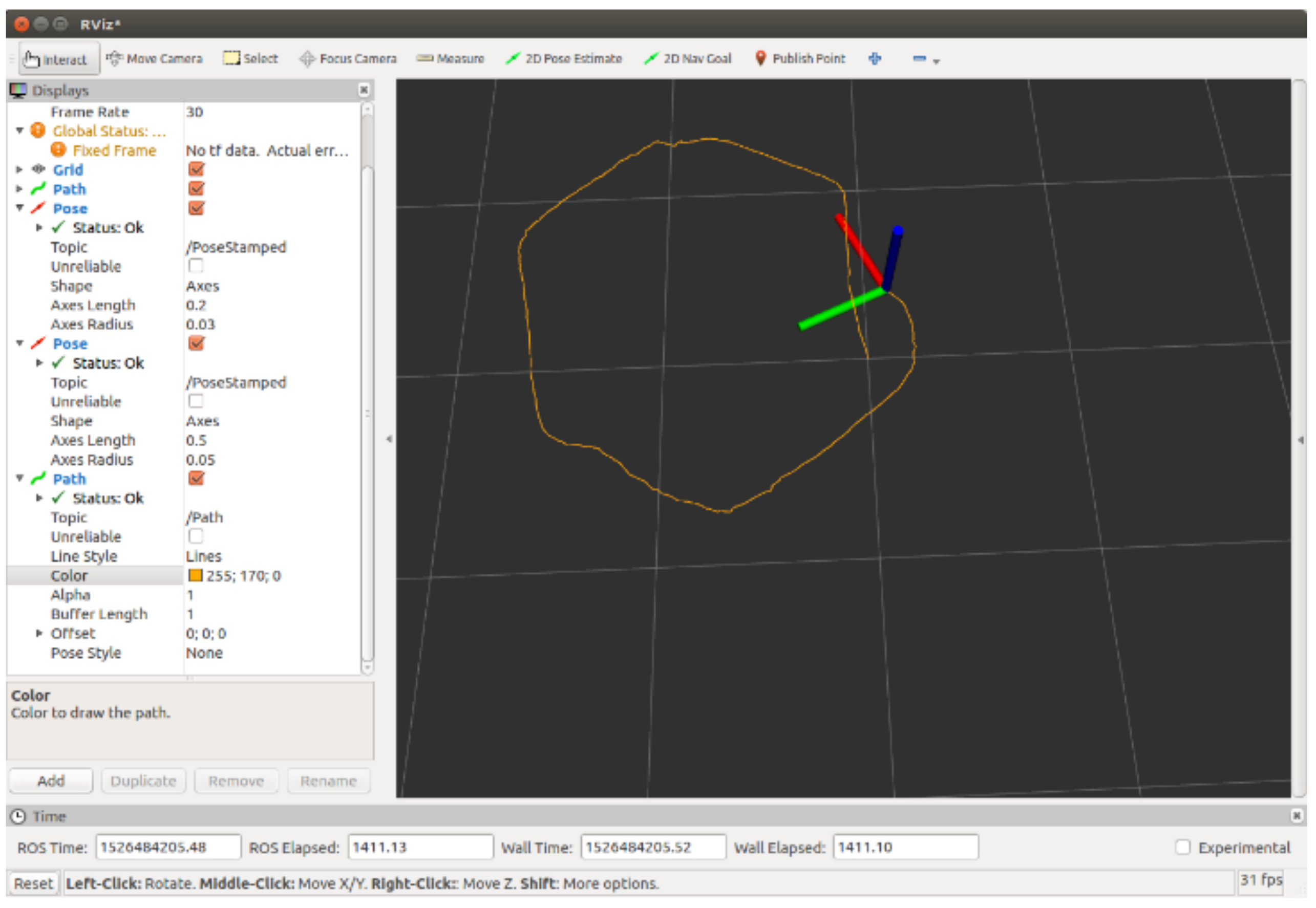
Task: Click the Publish Point tool
Action: 800,58
